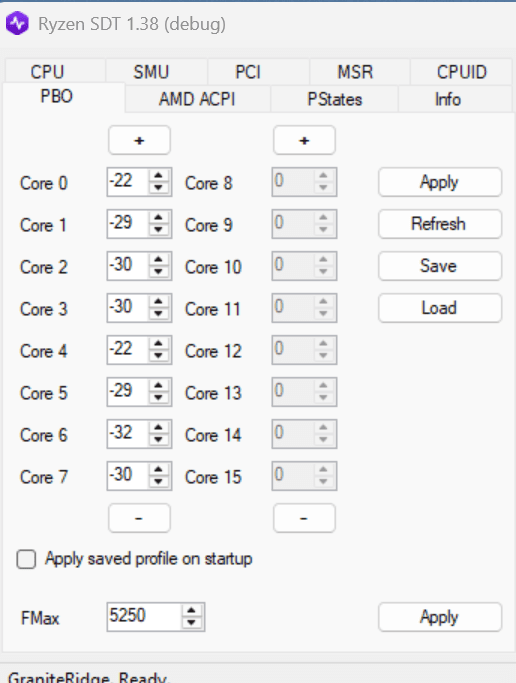Click the Core 0 label
Image resolution: width=516 pixels, height=683 pixels.
[44, 183]
